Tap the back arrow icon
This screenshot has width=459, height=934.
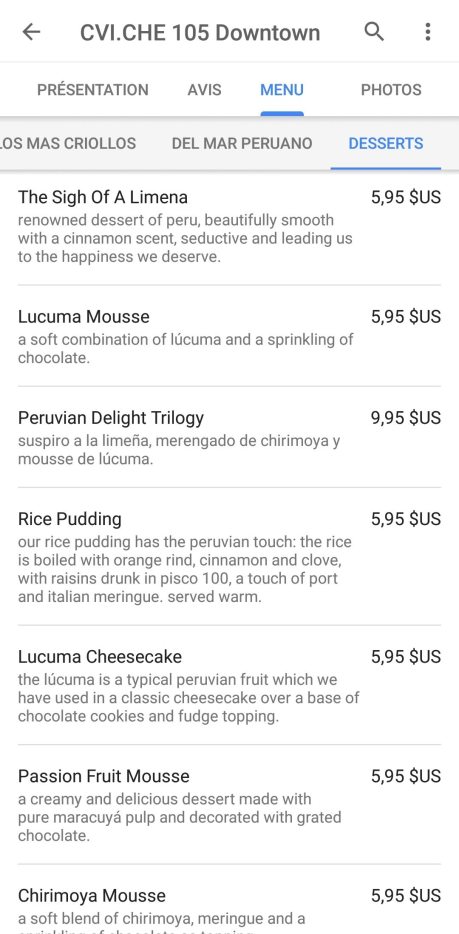click(x=31, y=32)
